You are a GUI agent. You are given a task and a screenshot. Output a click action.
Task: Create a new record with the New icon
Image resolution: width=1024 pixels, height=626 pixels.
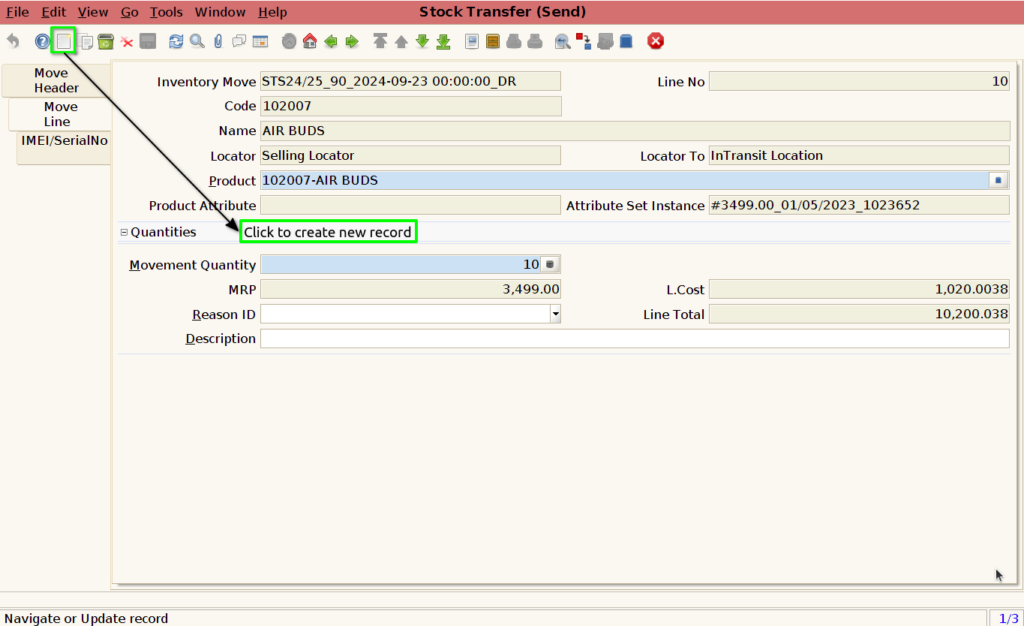coord(63,41)
